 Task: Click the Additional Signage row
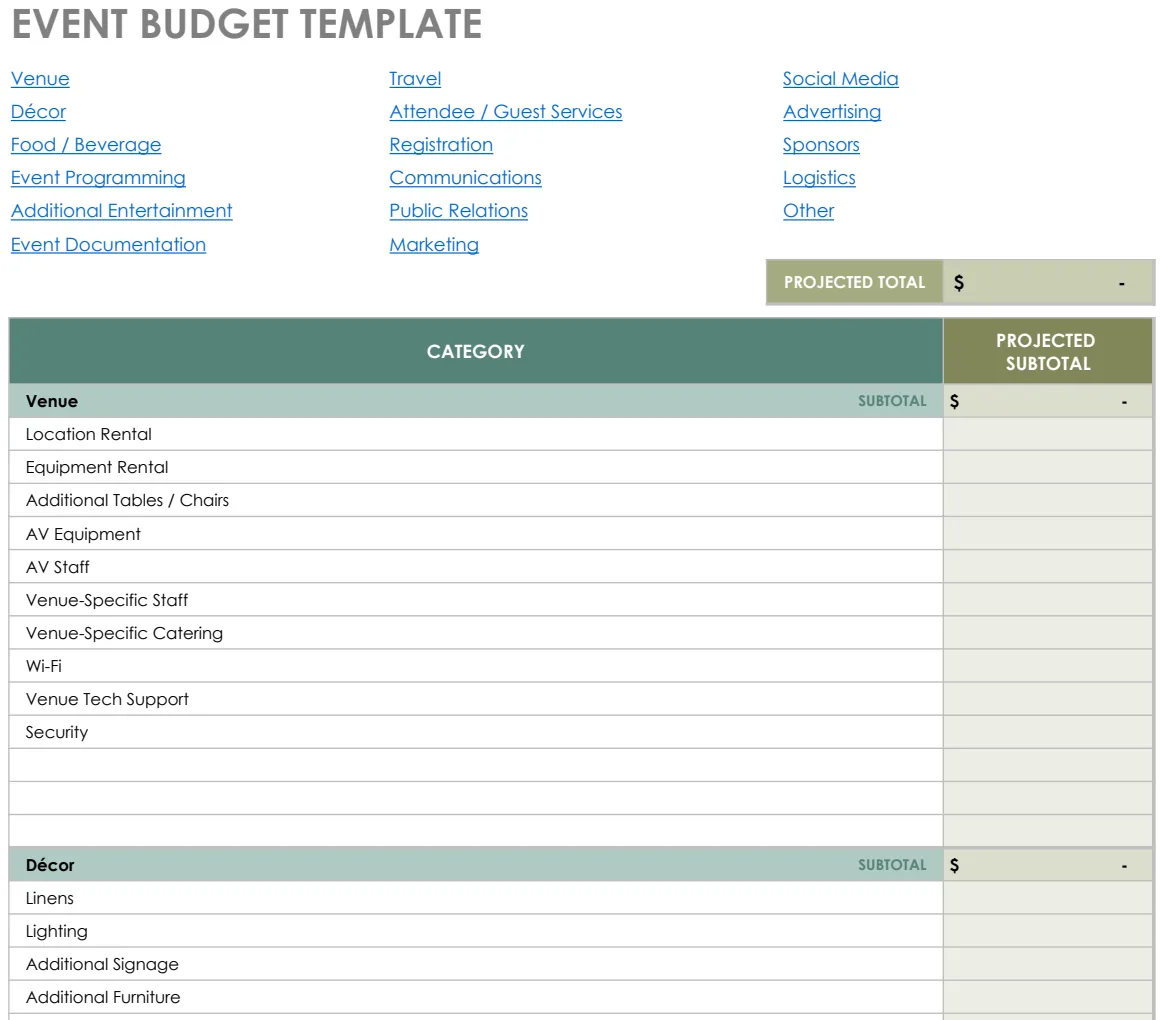coord(476,964)
